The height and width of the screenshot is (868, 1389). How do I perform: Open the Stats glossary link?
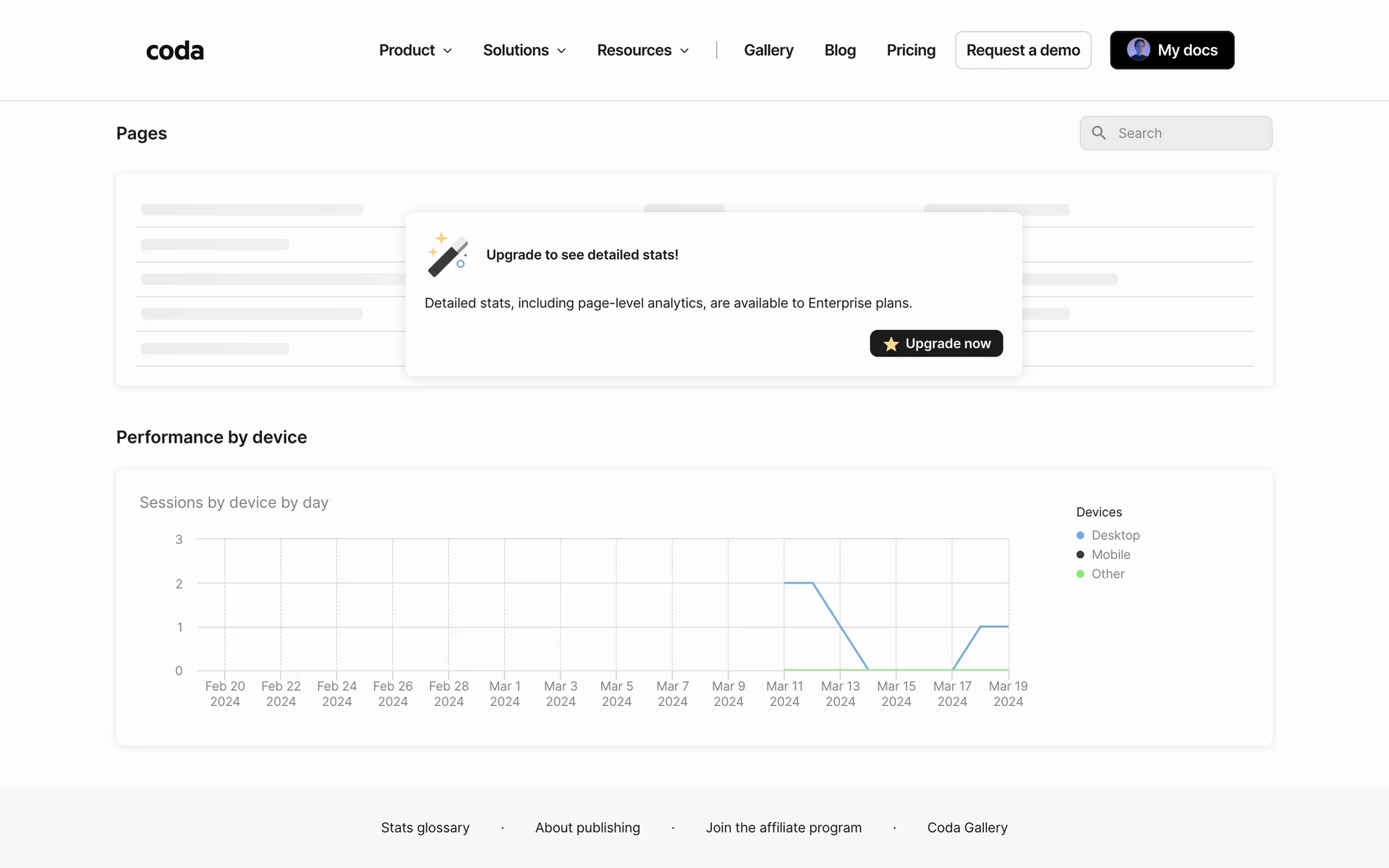coord(425,827)
